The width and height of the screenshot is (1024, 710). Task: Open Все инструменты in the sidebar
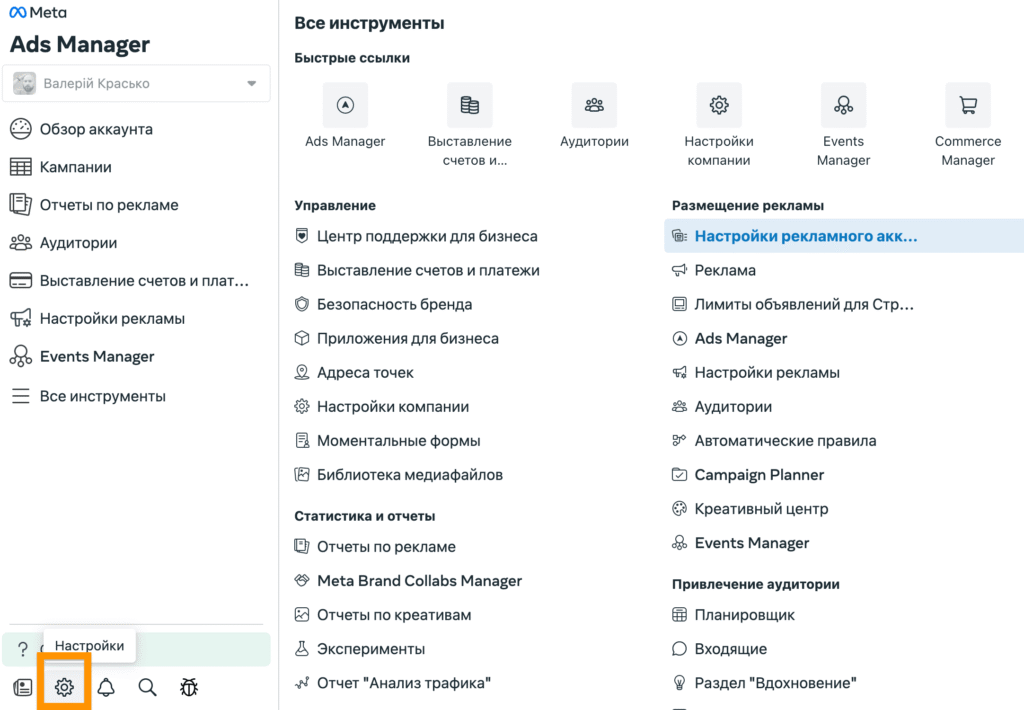pyautogui.click(x=102, y=396)
